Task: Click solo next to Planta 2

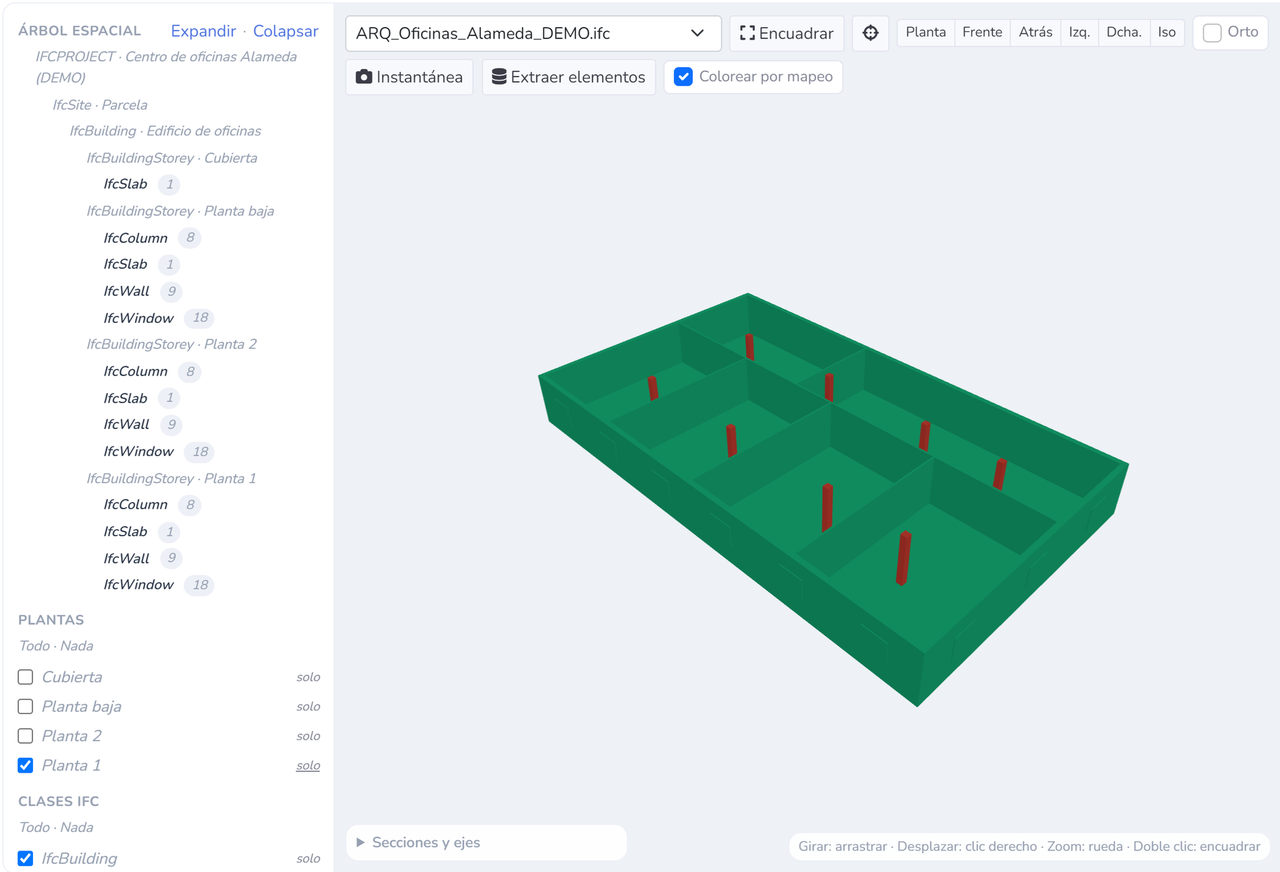Action: (308, 736)
